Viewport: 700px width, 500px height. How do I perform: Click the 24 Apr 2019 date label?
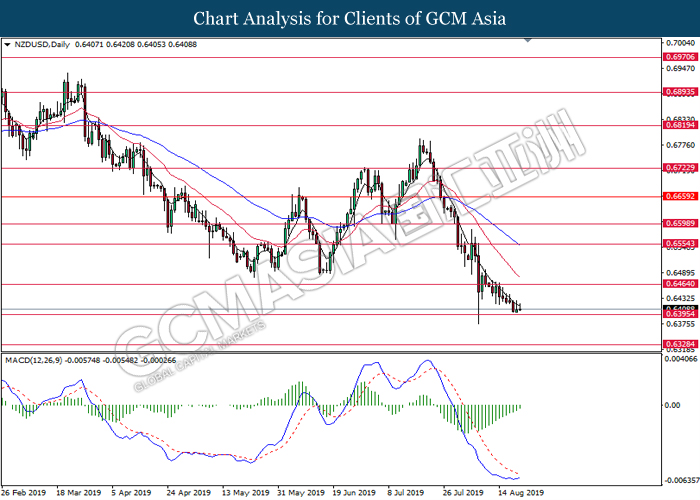coord(188,493)
